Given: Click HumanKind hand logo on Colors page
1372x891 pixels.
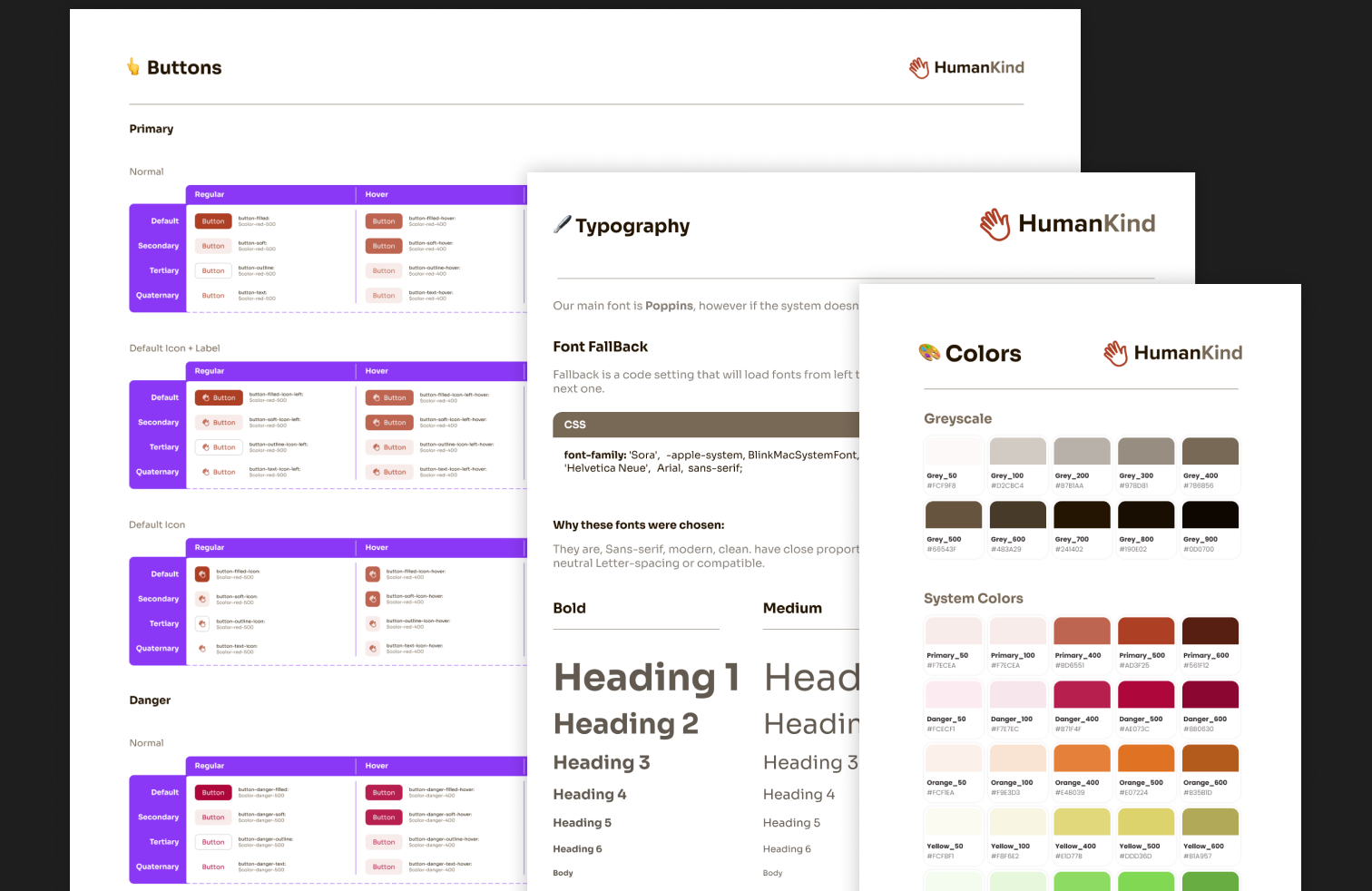Looking at the screenshot, I should coord(1115,353).
